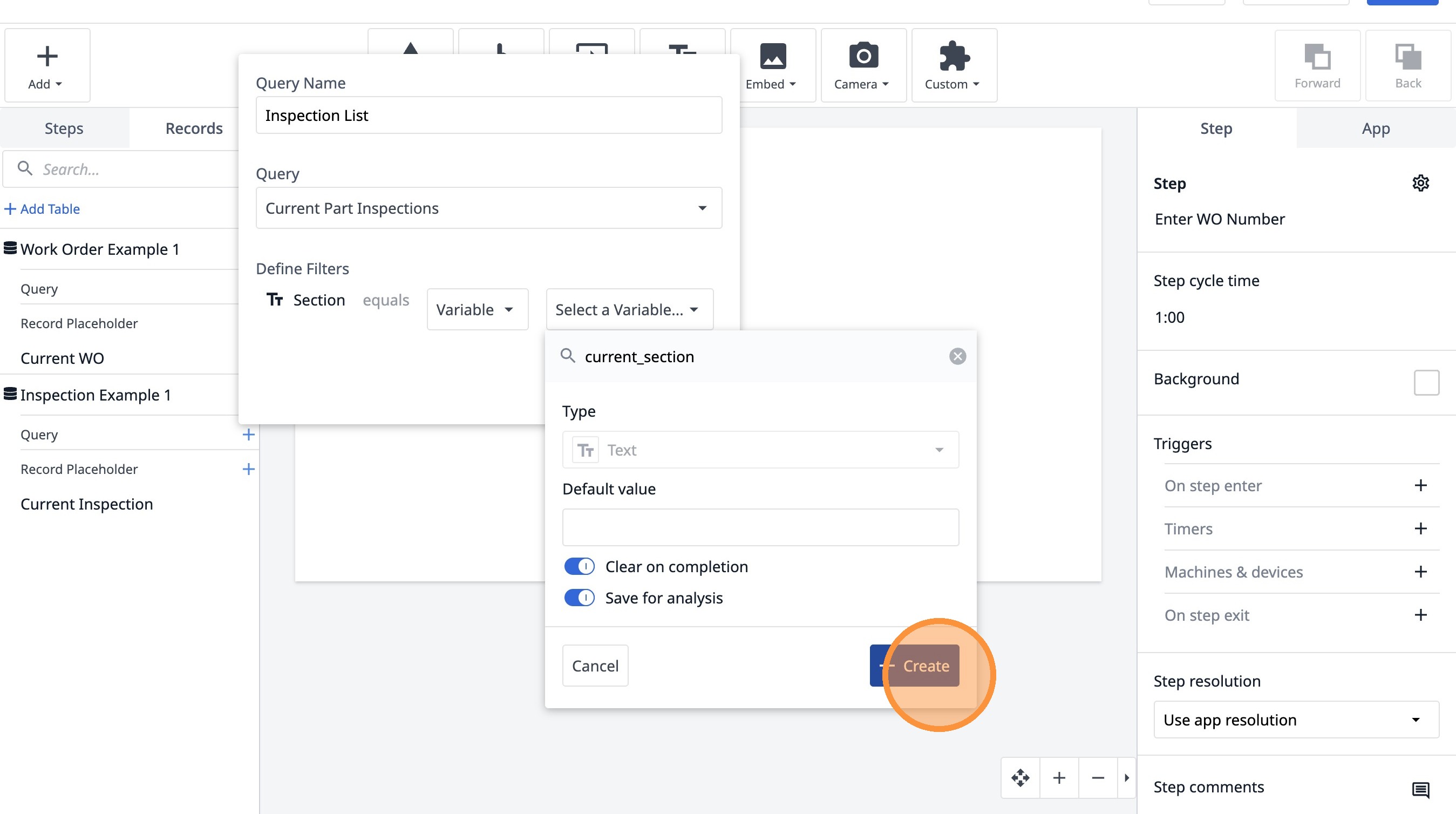The image size is (1456, 814).
Task: Click the Step settings gear icon
Action: (1420, 183)
